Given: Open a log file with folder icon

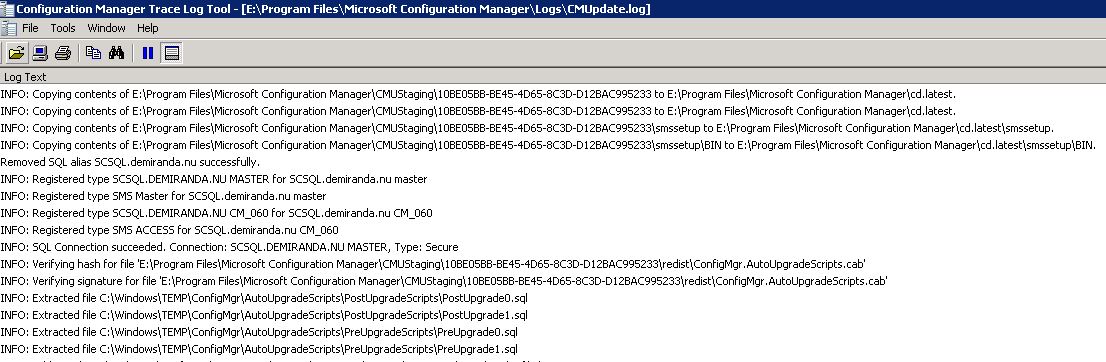Looking at the screenshot, I should [16, 53].
